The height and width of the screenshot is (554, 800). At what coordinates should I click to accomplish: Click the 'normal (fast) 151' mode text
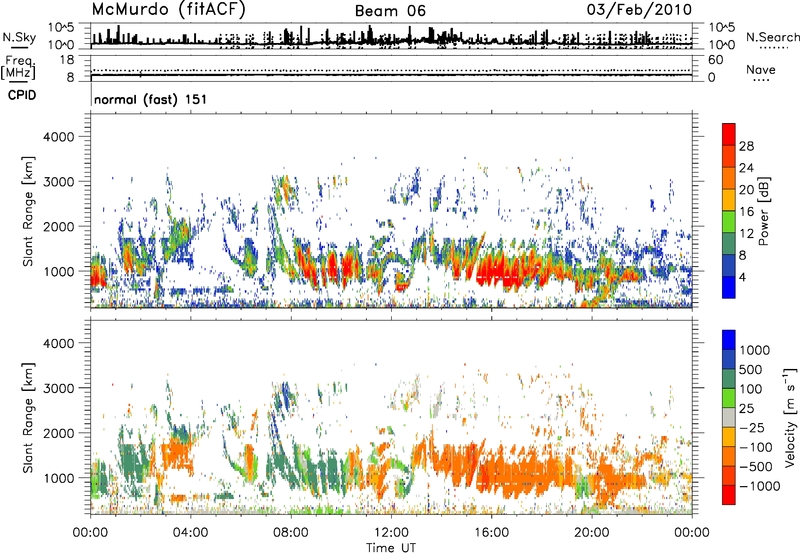pos(151,99)
